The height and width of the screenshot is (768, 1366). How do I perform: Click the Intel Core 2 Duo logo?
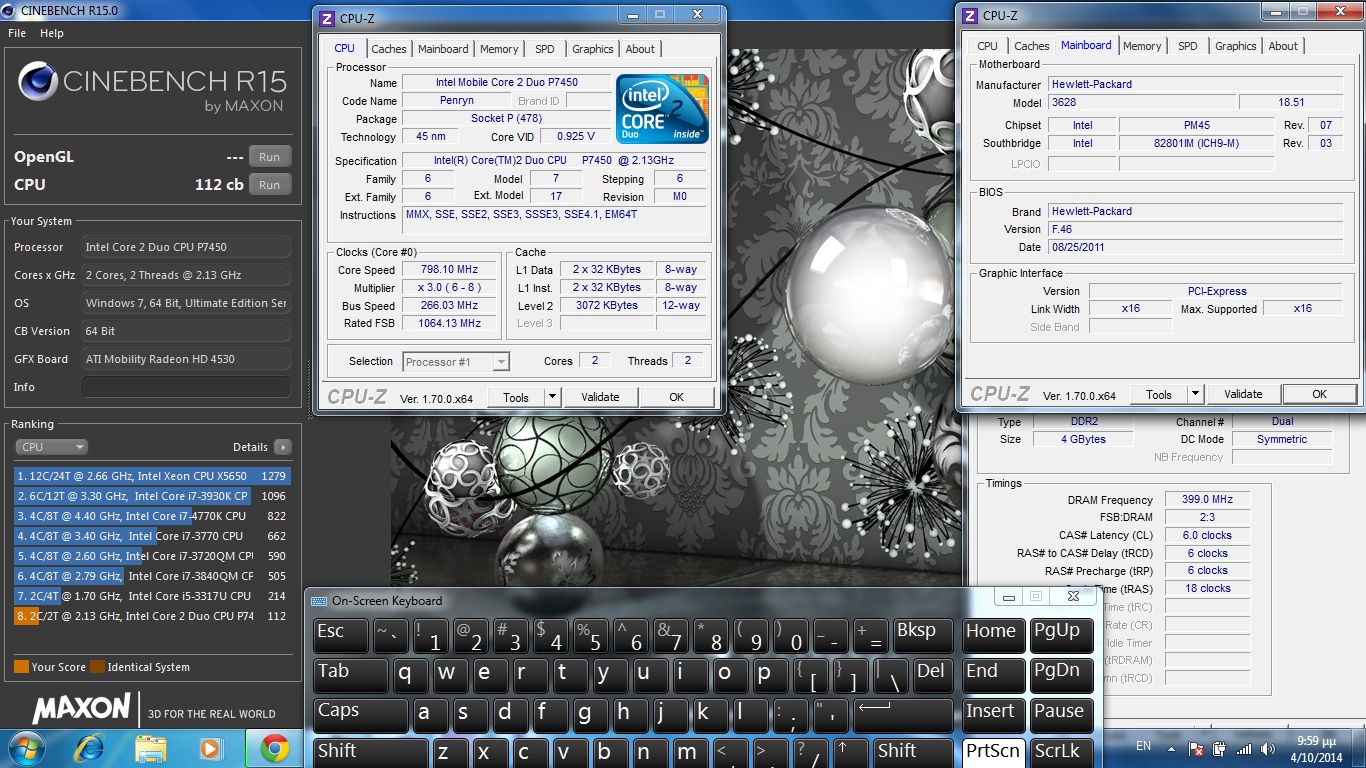pyautogui.click(x=662, y=108)
